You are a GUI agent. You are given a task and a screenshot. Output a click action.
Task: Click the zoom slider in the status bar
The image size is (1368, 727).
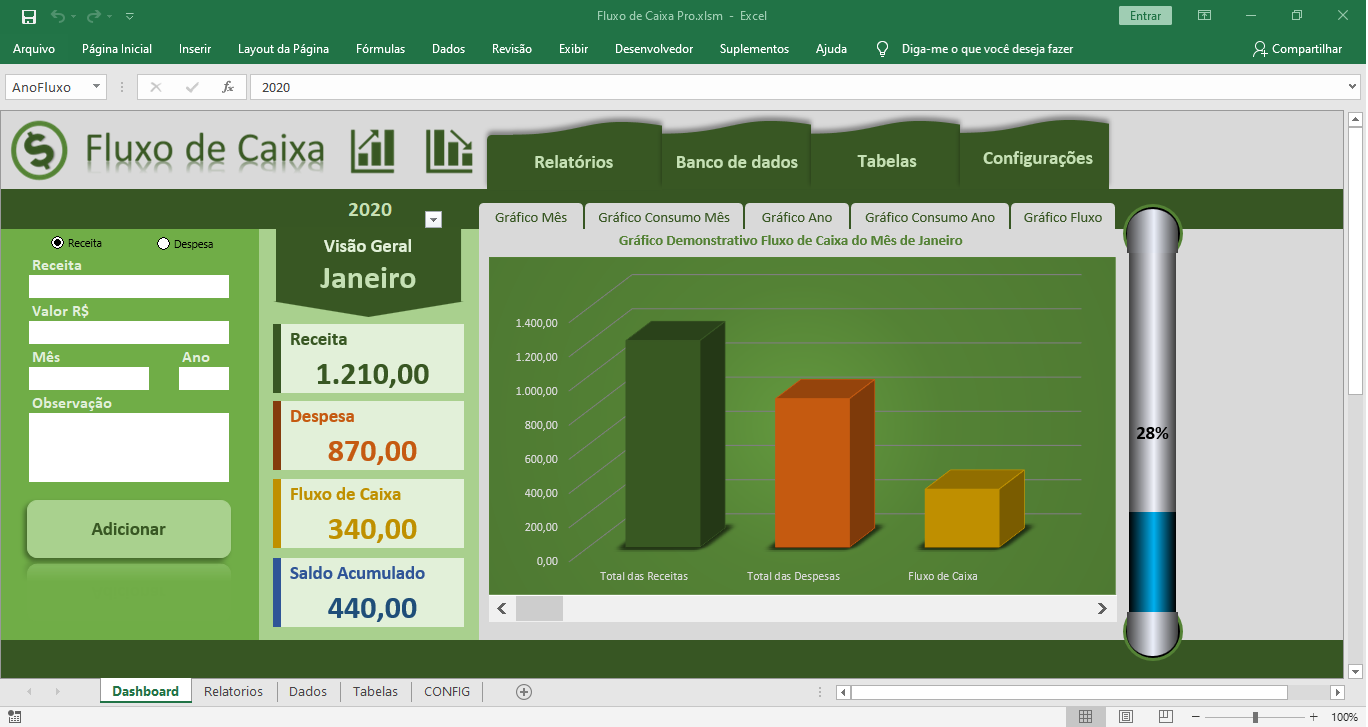click(1257, 716)
